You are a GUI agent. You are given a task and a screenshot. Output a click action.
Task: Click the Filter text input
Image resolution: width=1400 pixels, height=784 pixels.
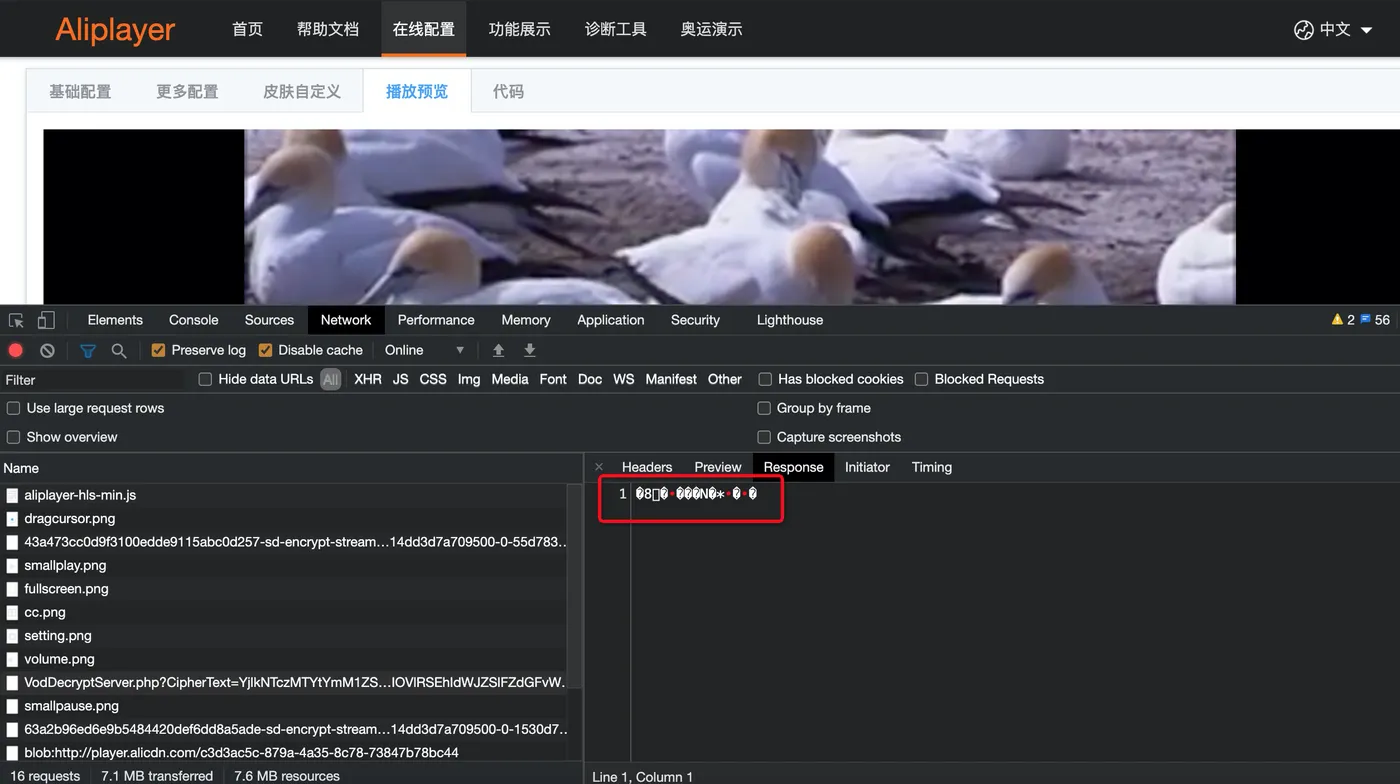[93, 380]
